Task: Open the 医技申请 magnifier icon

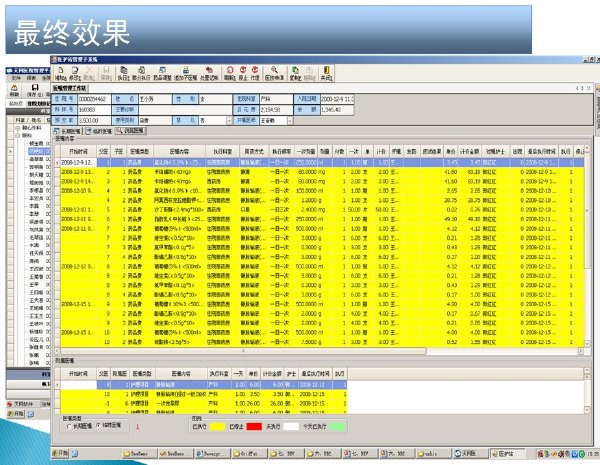Action: pos(274,73)
